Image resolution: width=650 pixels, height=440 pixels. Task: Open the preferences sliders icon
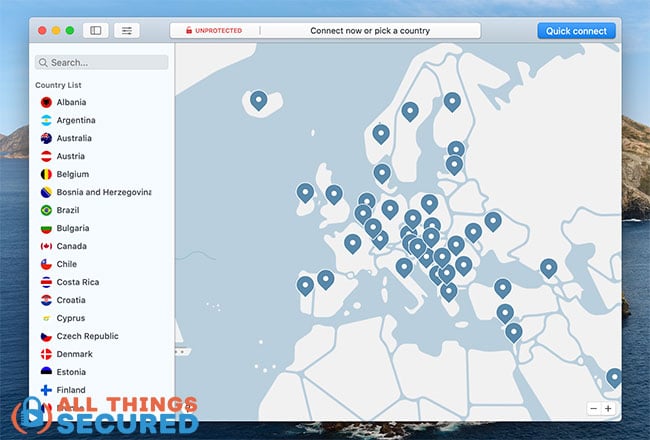[127, 30]
